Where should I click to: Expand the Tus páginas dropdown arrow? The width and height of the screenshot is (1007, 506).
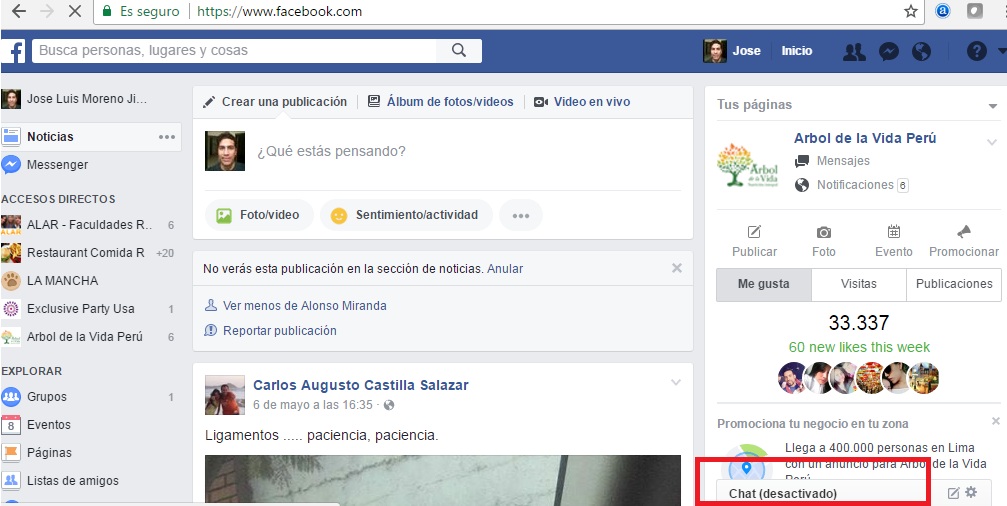pyautogui.click(x=992, y=105)
